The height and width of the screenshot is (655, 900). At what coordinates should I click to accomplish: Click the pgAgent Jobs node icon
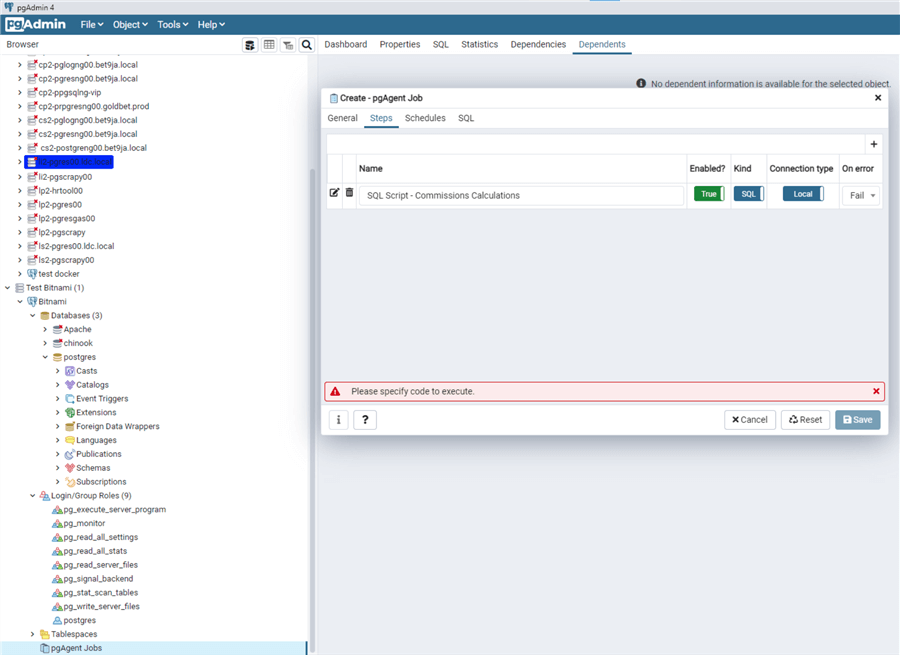point(45,648)
